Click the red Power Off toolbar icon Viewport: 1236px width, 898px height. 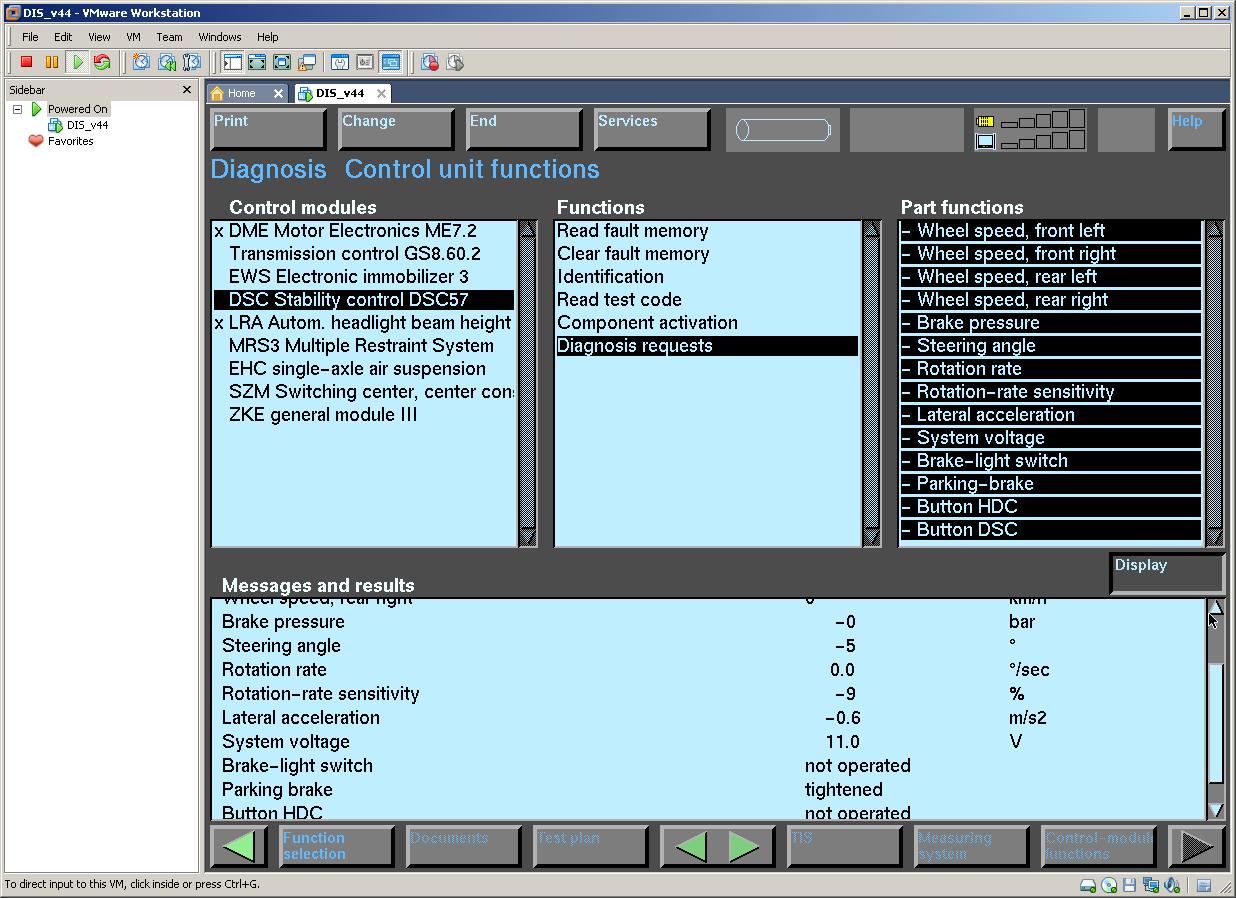pos(27,62)
